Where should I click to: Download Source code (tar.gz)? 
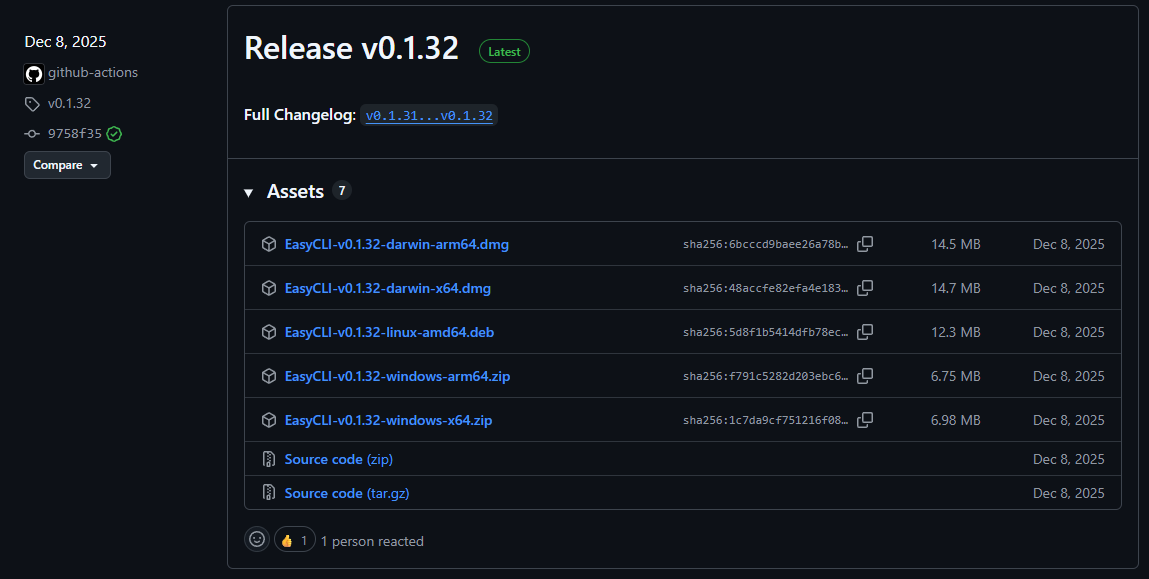click(x=347, y=493)
